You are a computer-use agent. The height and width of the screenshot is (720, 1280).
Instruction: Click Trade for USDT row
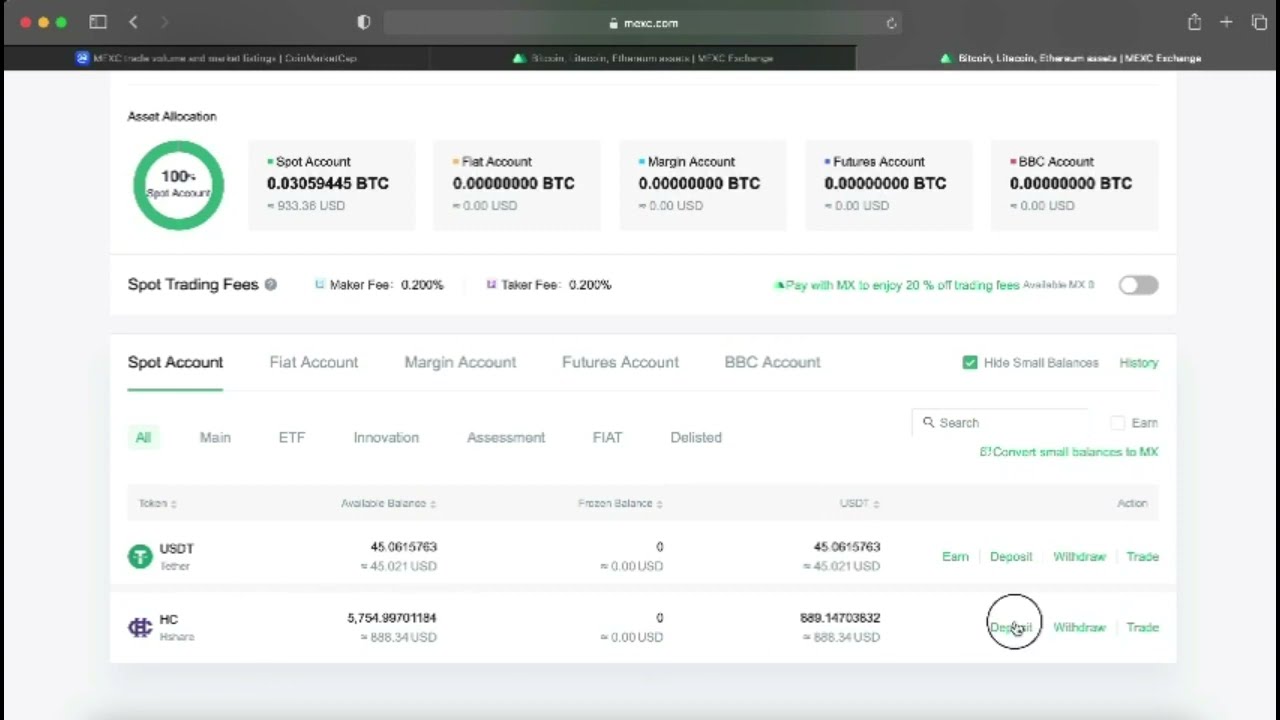click(x=1142, y=557)
